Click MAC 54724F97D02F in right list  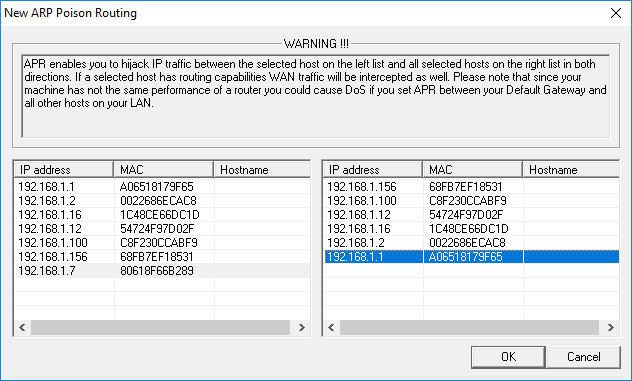point(466,214)
